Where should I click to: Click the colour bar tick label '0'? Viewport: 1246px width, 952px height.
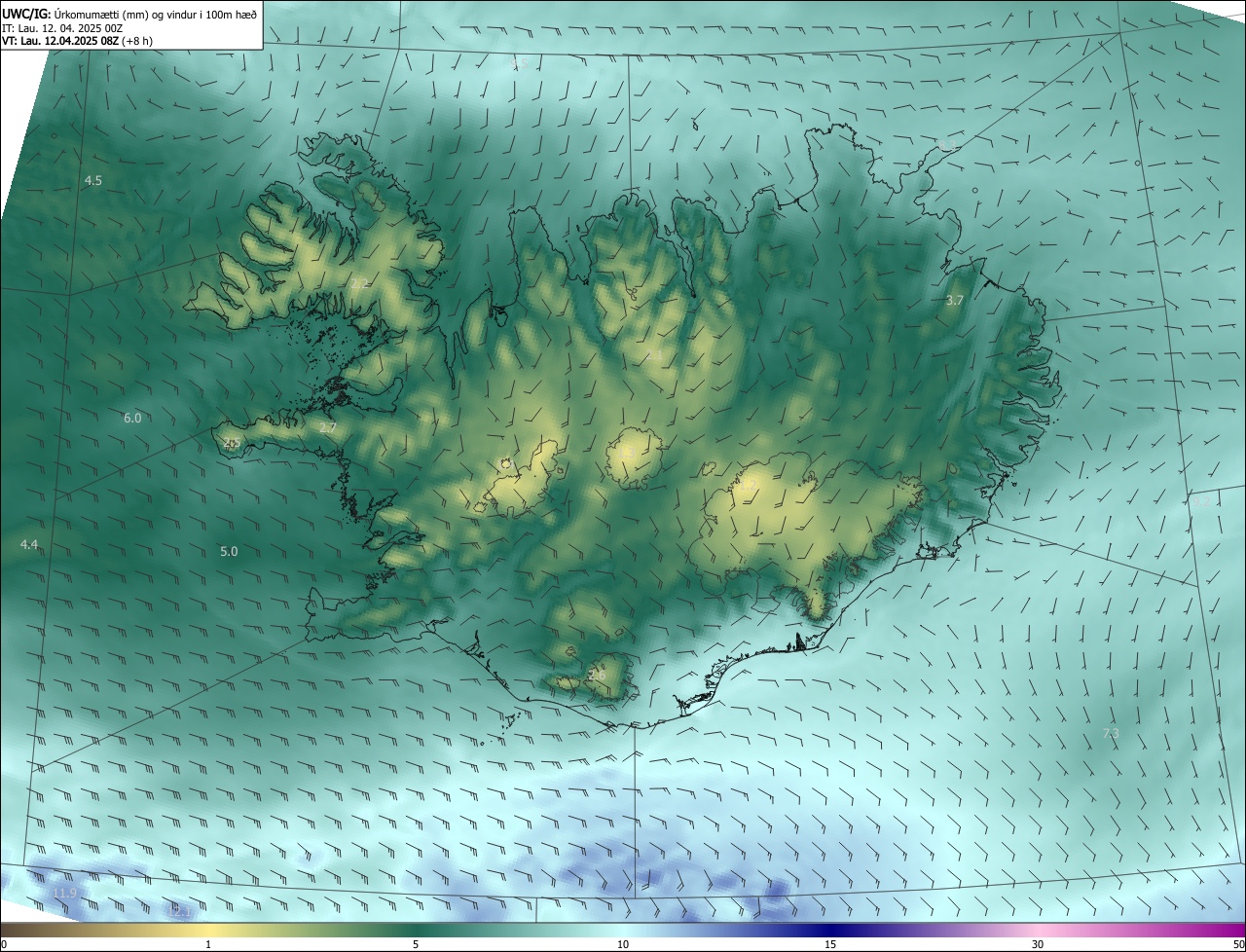4,944
